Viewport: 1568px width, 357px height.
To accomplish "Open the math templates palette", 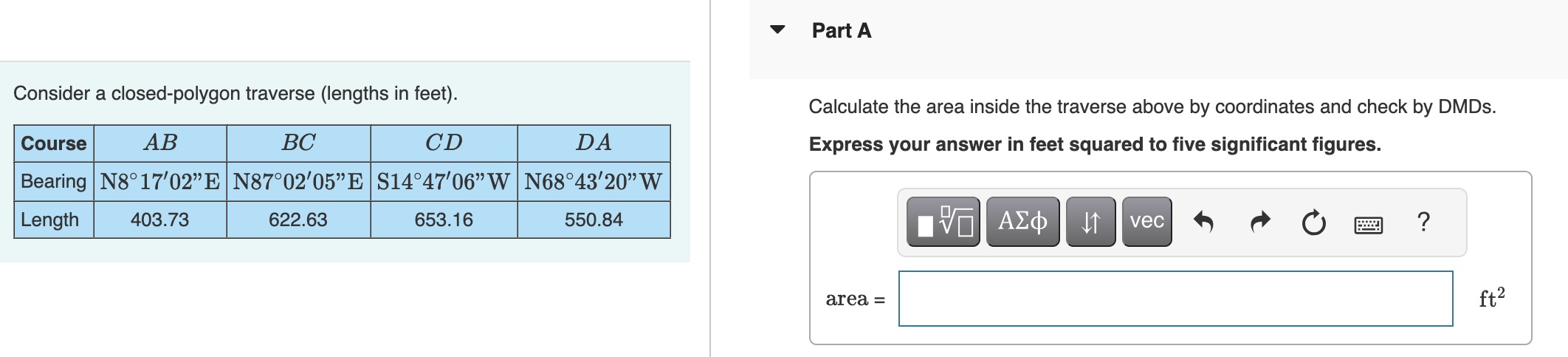I will click(943, 222).
